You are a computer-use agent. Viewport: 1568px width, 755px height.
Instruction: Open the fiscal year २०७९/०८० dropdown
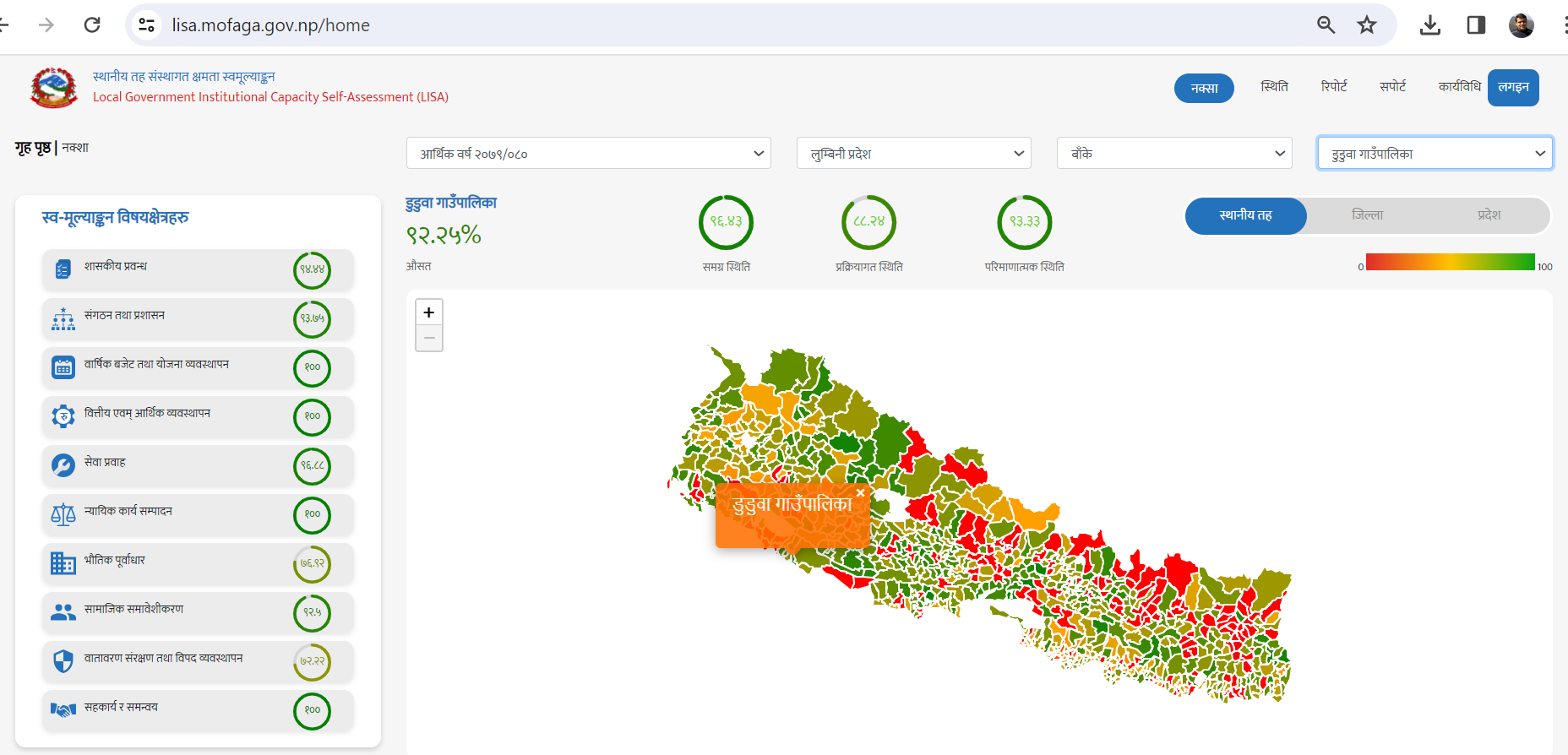(588, 154)
